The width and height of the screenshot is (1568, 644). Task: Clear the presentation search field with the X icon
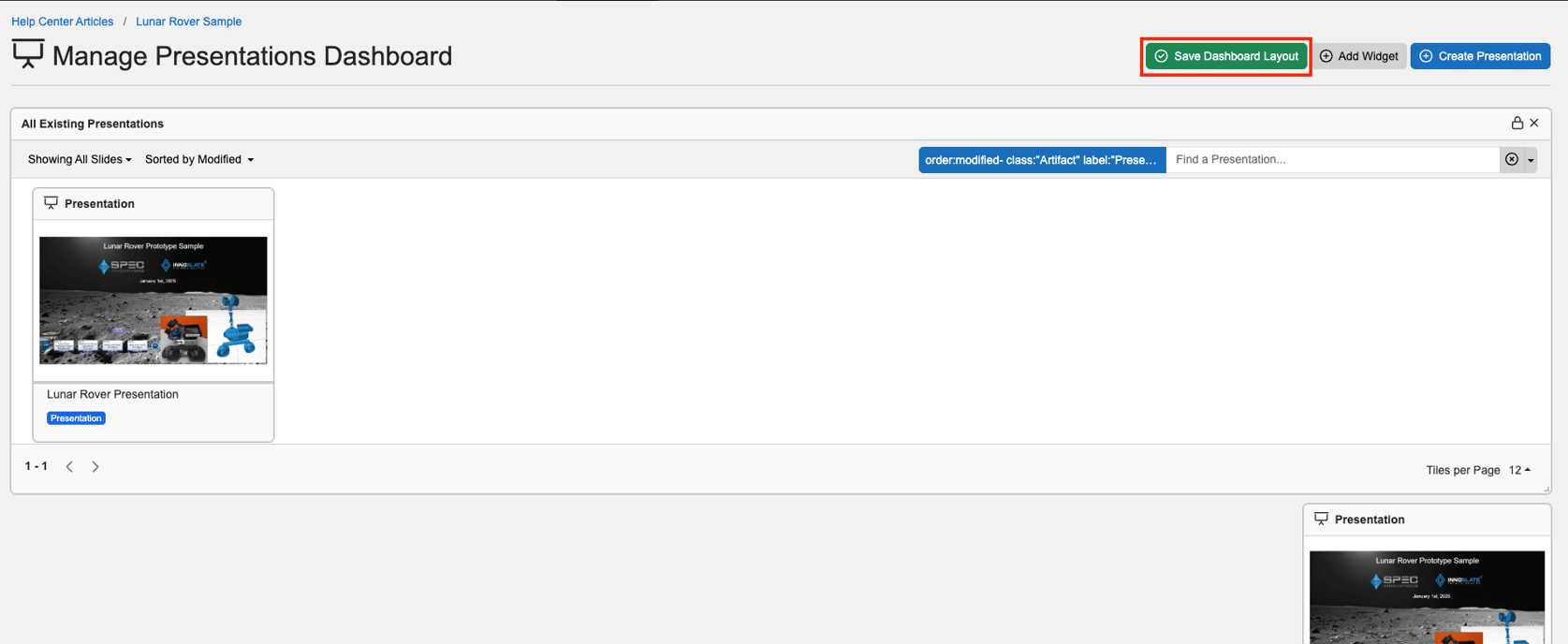click(x=1512, y=159)
